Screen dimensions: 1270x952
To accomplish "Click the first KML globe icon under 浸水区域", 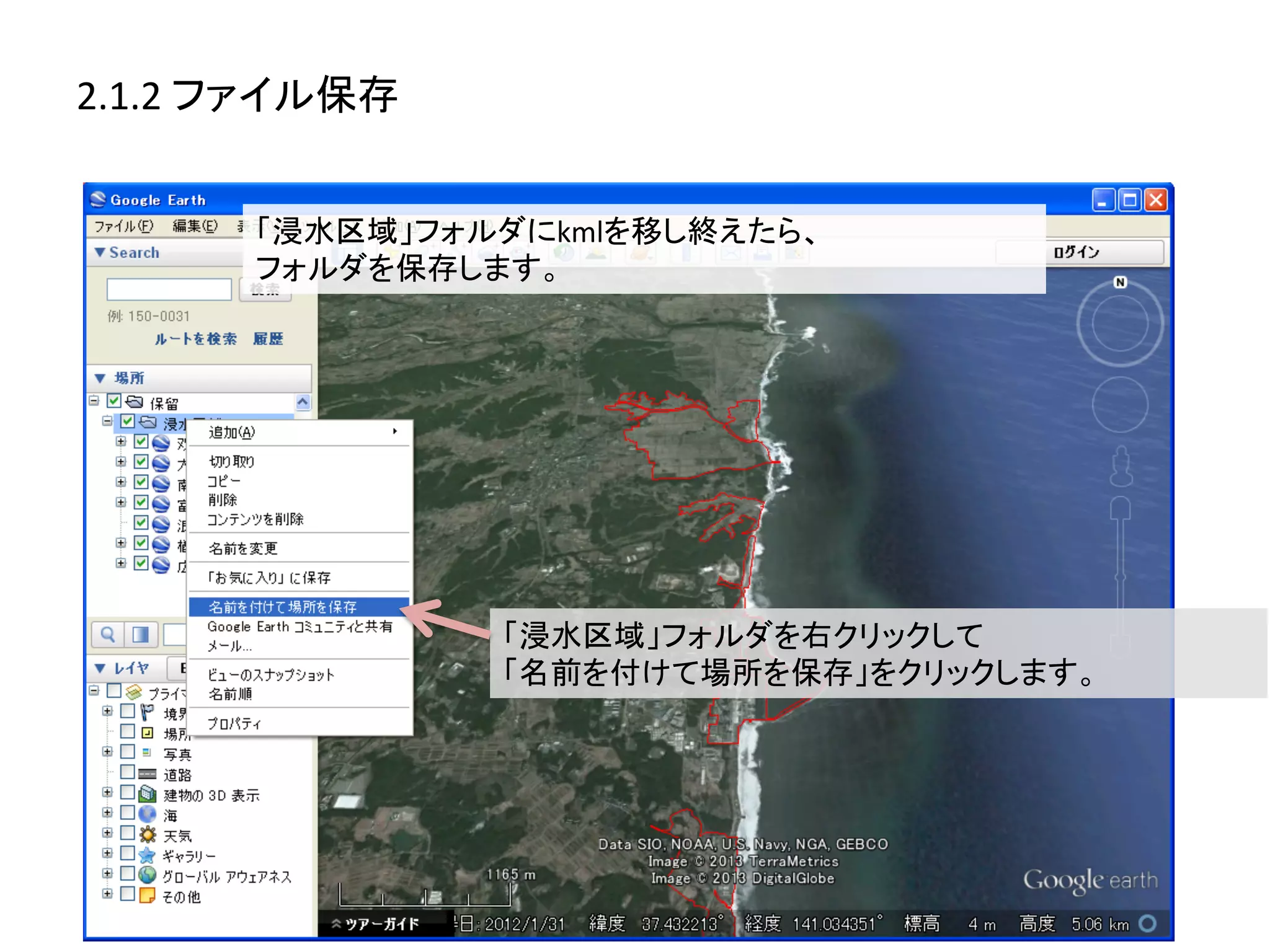I will (161, 443).
